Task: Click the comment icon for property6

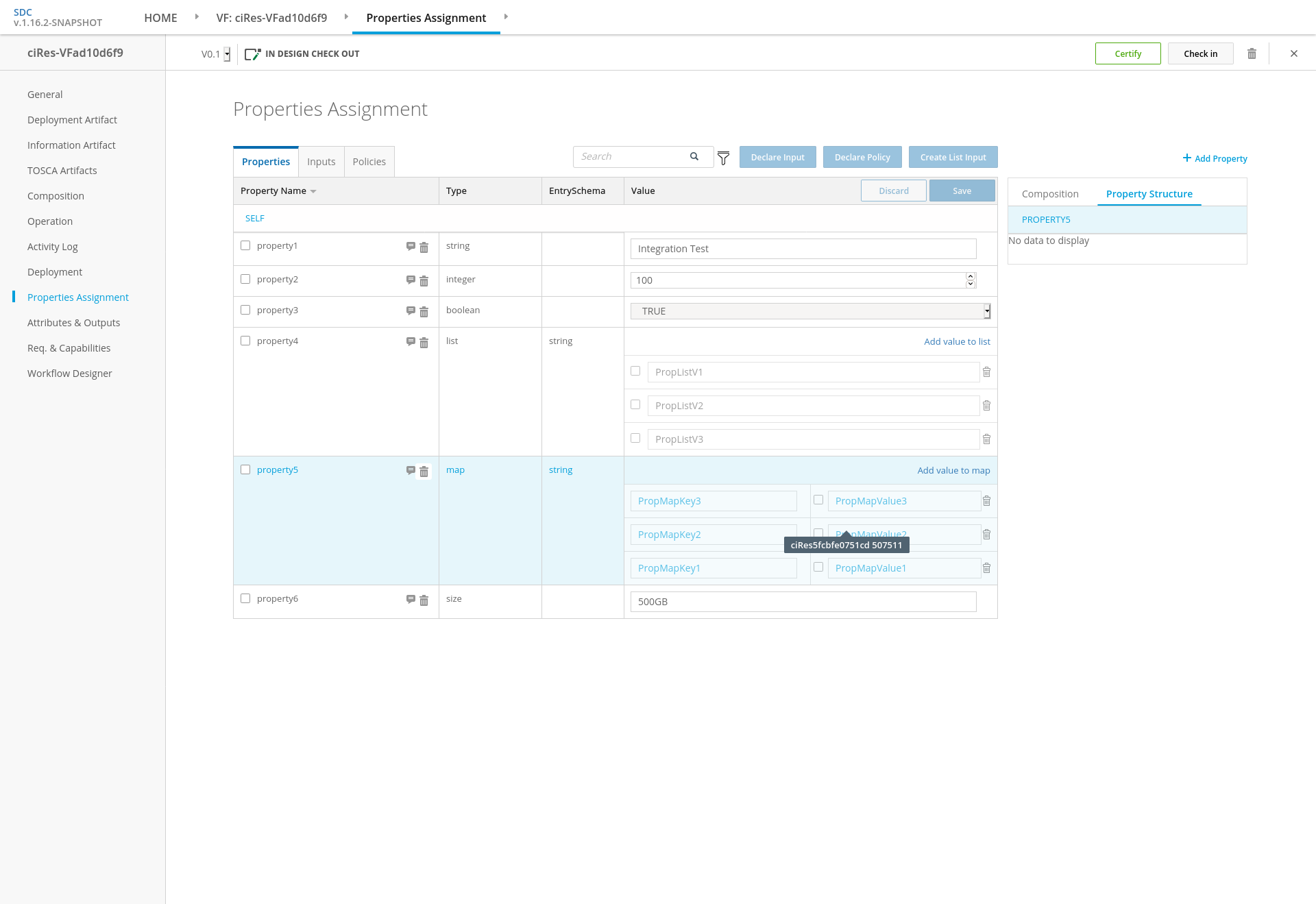Action: tap(411, 599)
